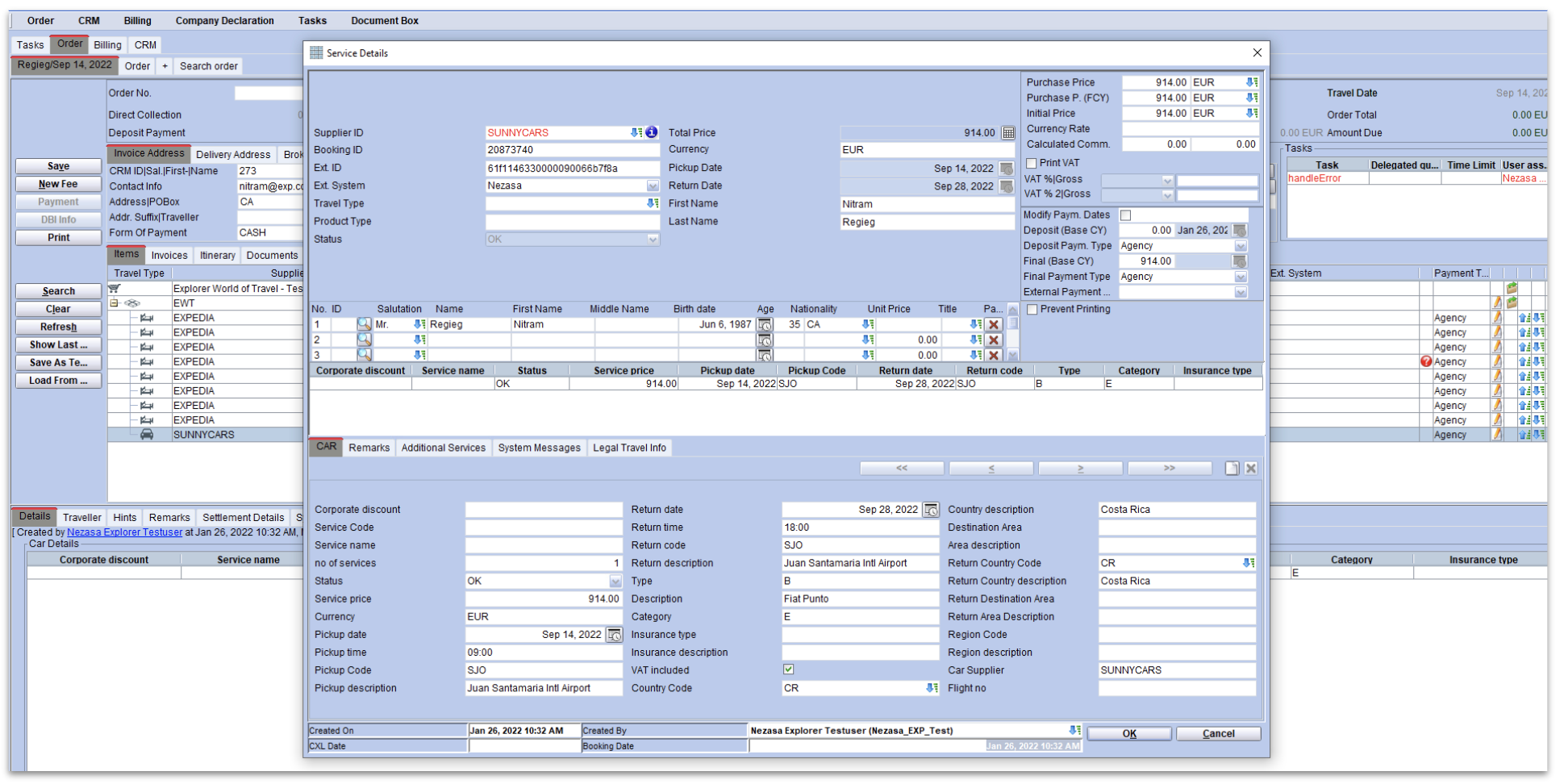Image resolution: width=1560 pixels, height=784 pixels.
Task: Click the traveller table scroll-down arrow
Action: 1013,355
